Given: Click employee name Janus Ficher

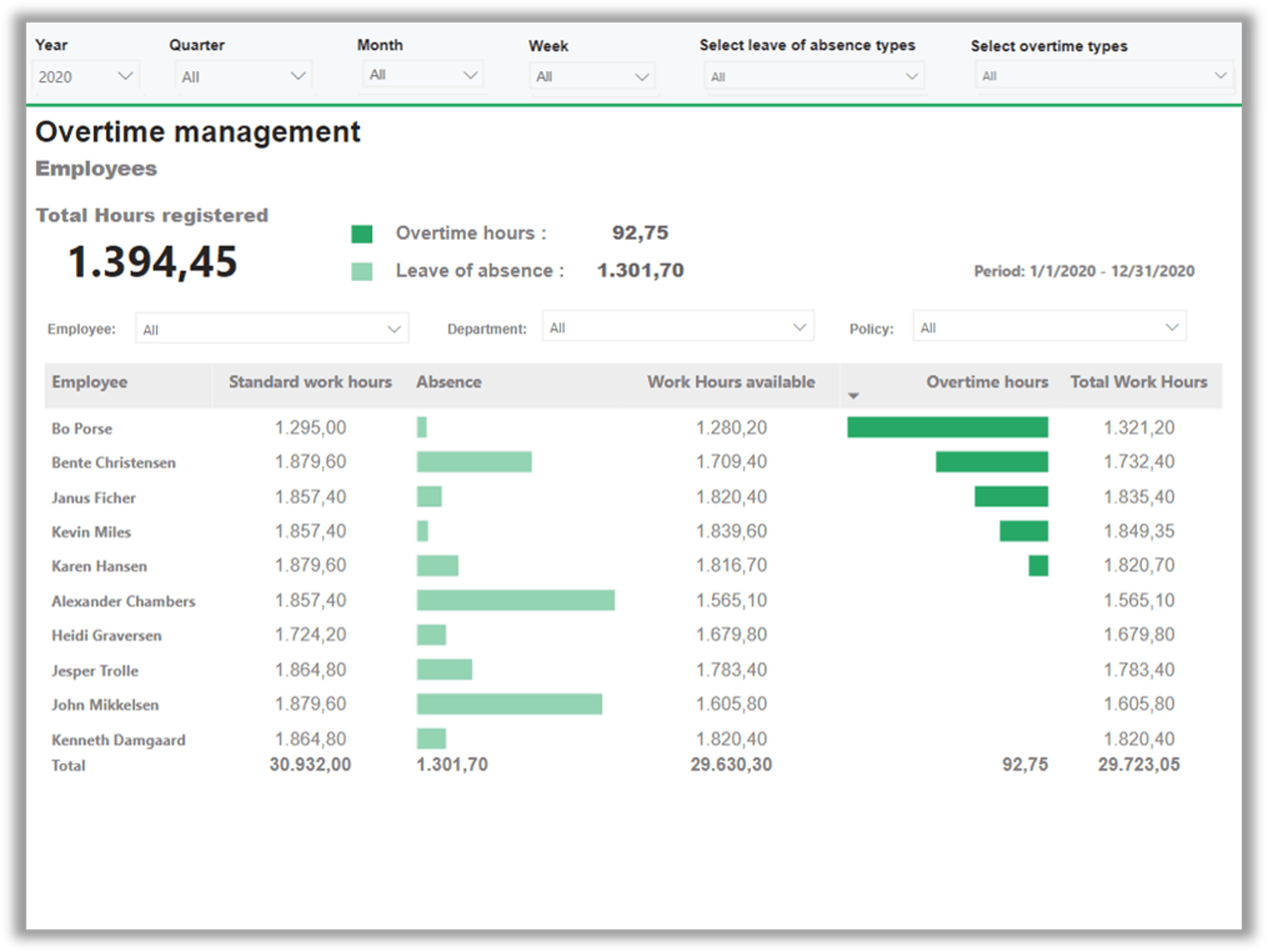Looking at the screenshot, I should click(93, 498).
